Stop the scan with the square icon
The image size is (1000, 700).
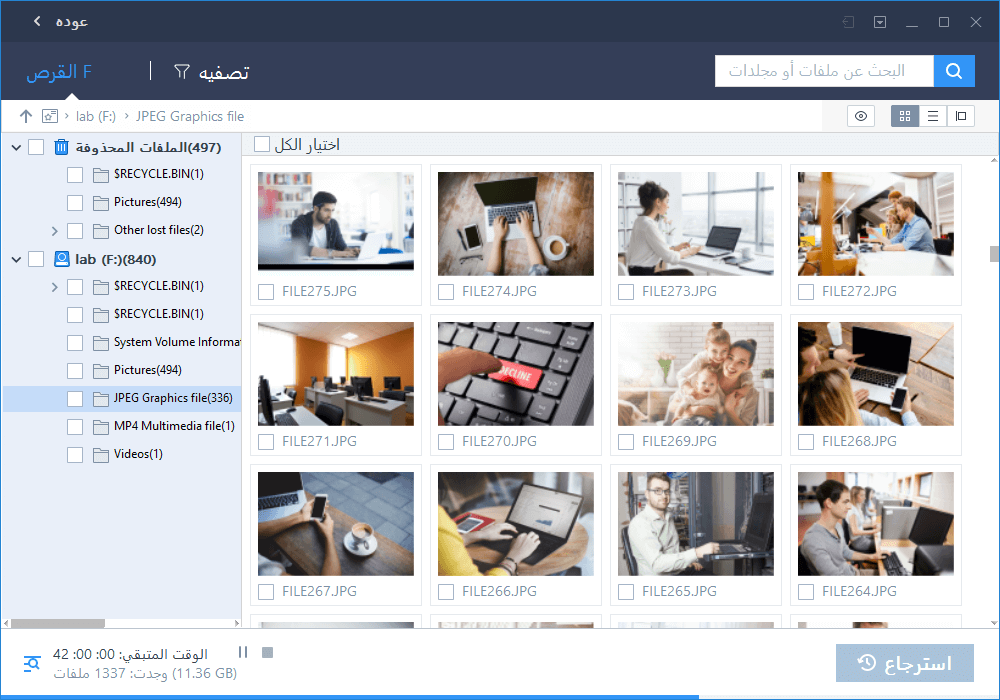coord(267,653)
